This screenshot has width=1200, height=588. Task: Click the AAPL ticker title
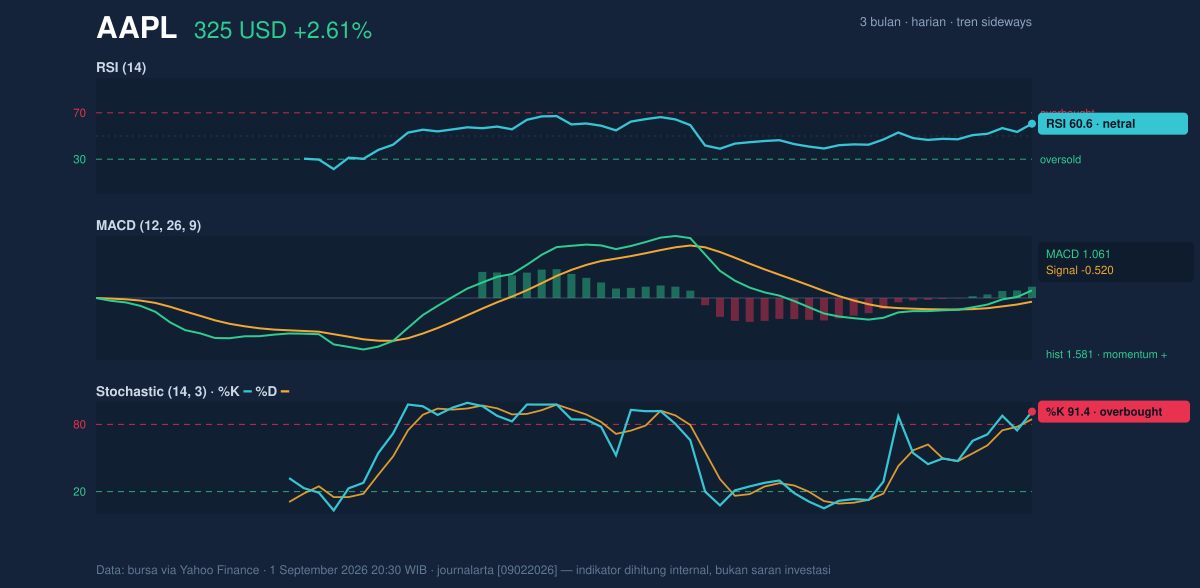click(136, 29)
